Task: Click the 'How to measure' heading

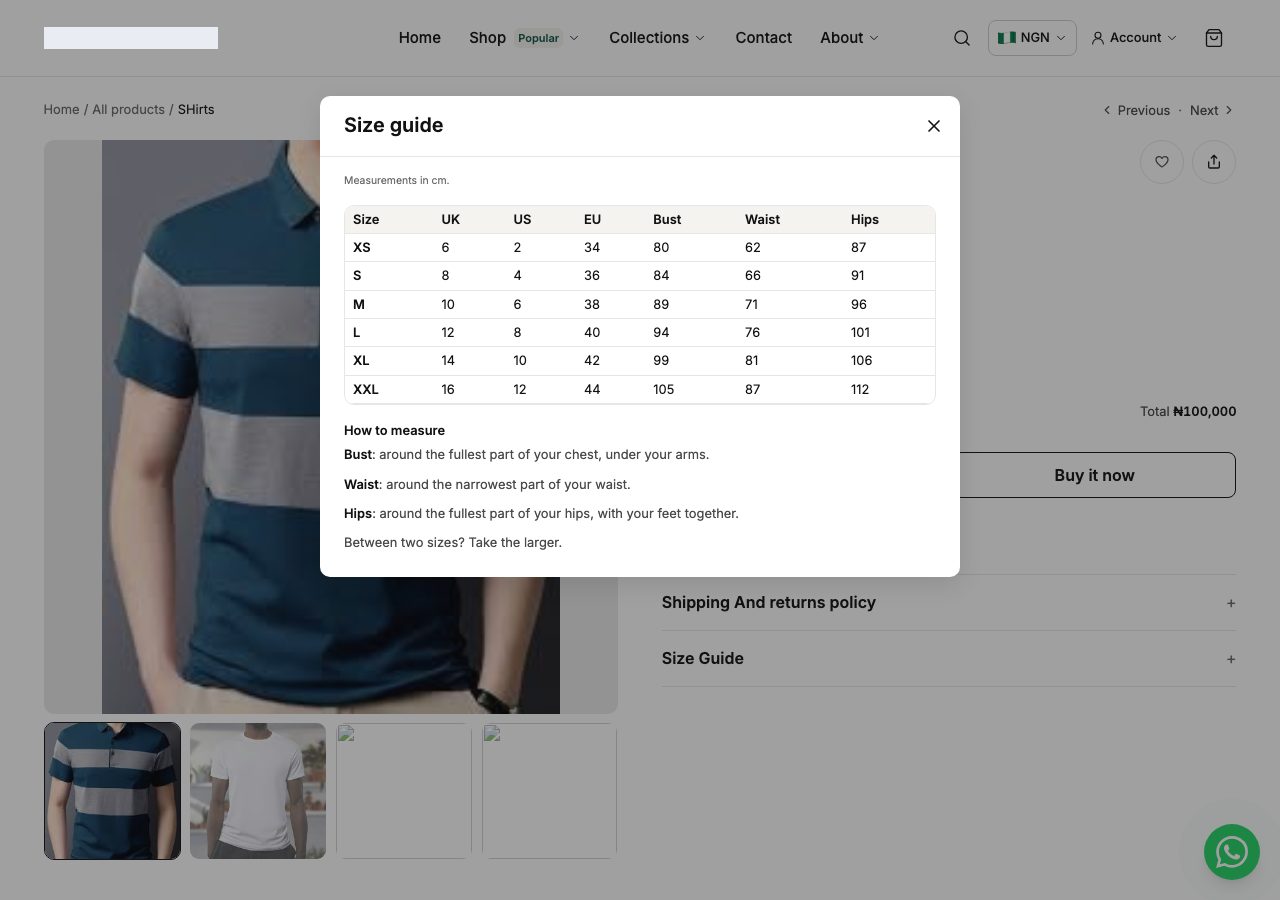Action: [x=394, y=430]
